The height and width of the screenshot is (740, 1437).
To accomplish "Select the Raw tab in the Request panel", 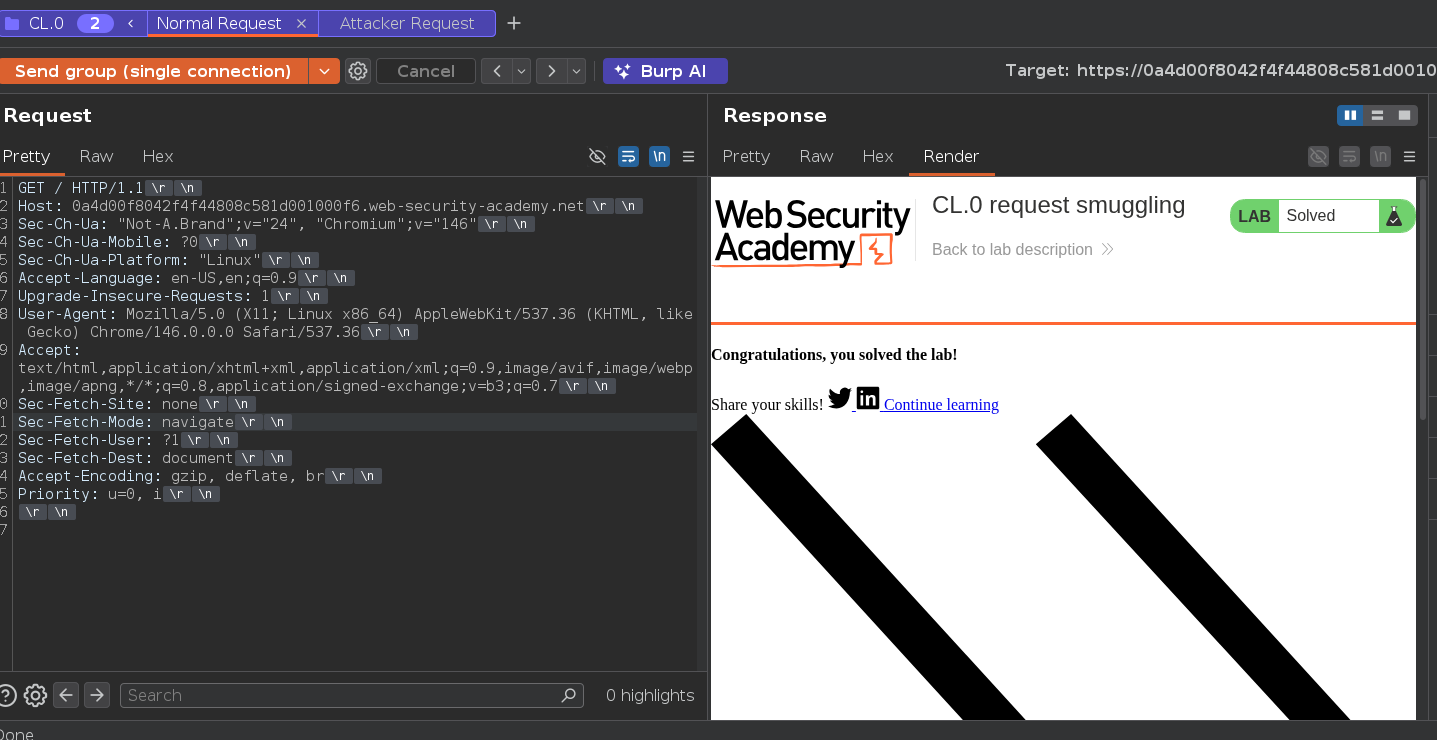I will (x=97, y=156).
